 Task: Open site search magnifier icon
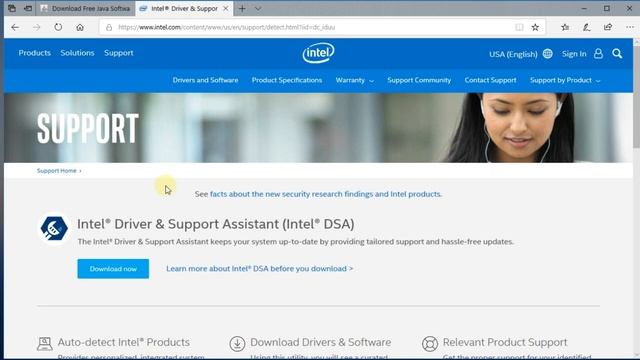[x=617, y=53]
